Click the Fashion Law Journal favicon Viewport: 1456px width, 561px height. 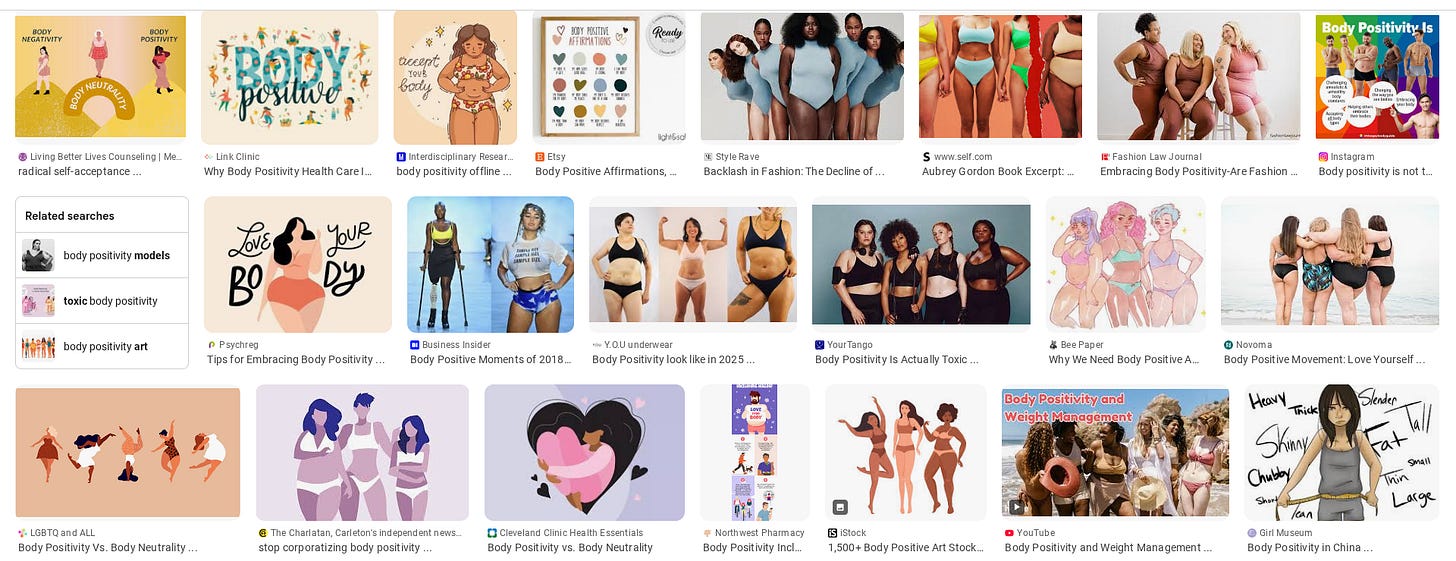click(x=1105, y=157)
